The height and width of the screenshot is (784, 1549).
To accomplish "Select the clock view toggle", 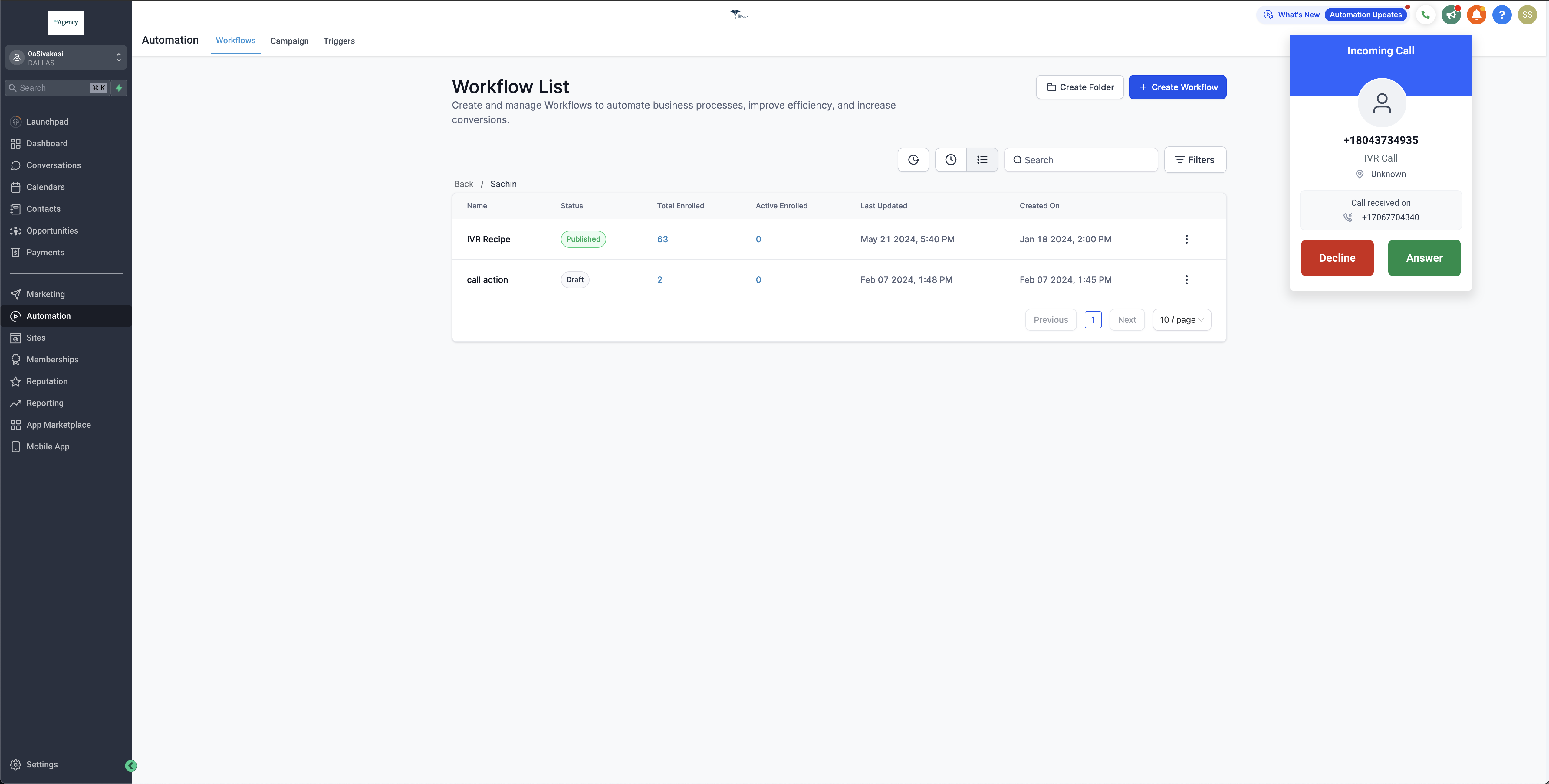I will point(950,160).
